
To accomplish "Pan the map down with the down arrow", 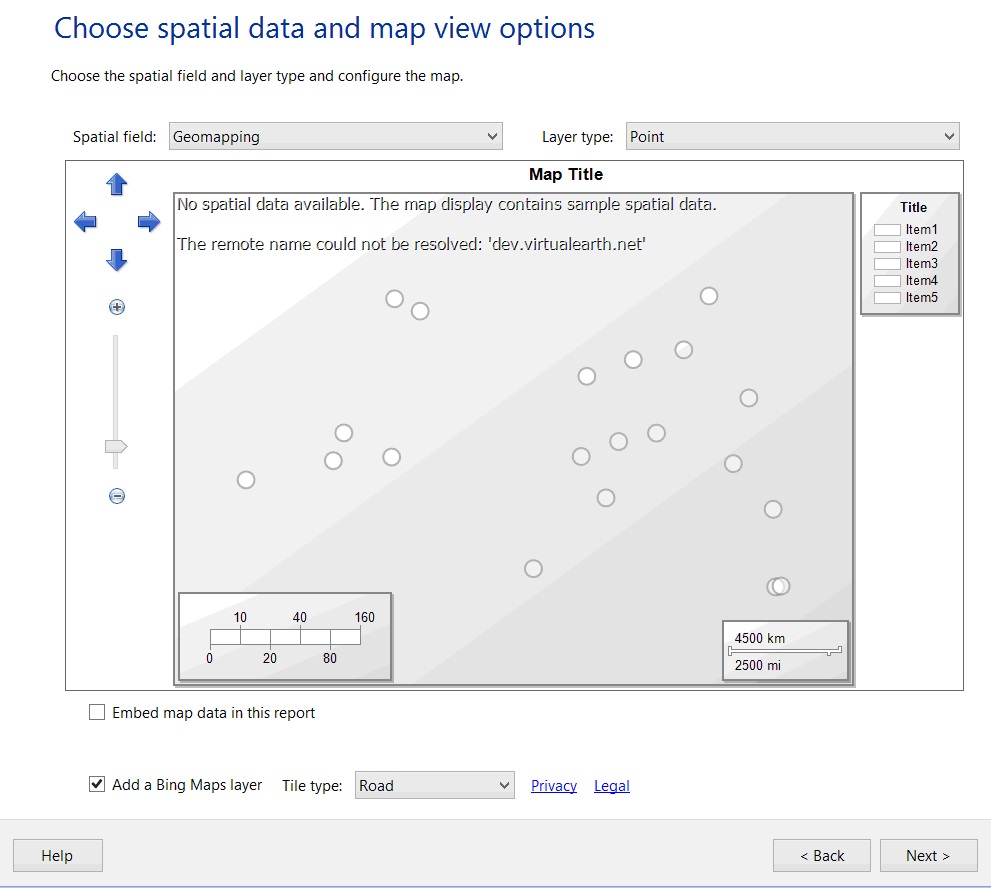I will 117,260.
